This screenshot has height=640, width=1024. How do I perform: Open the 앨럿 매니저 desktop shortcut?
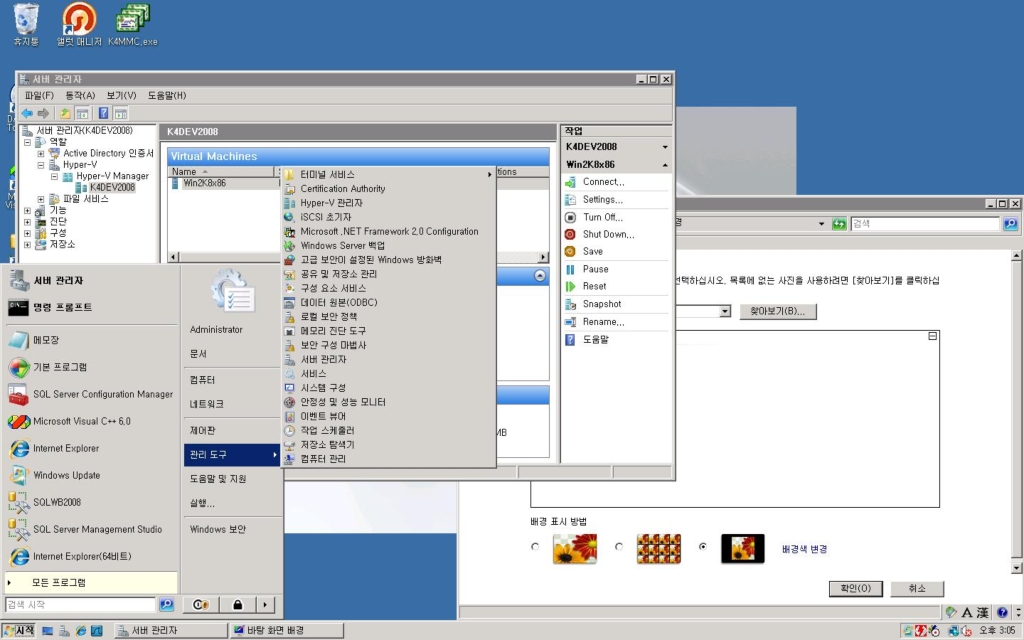(x=79, y=25)
